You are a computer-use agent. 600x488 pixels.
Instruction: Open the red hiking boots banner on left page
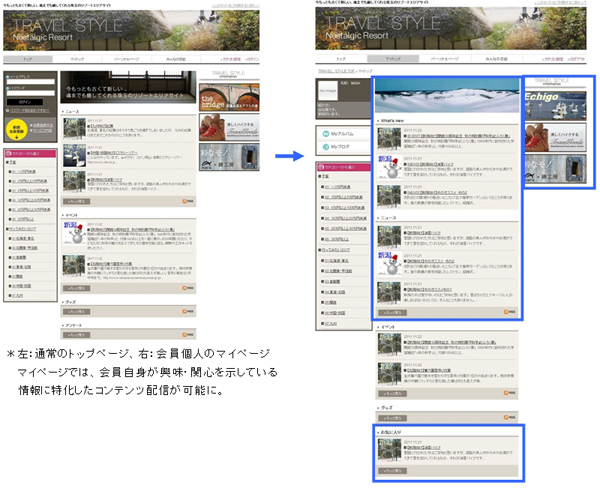[x=229, y=127]
